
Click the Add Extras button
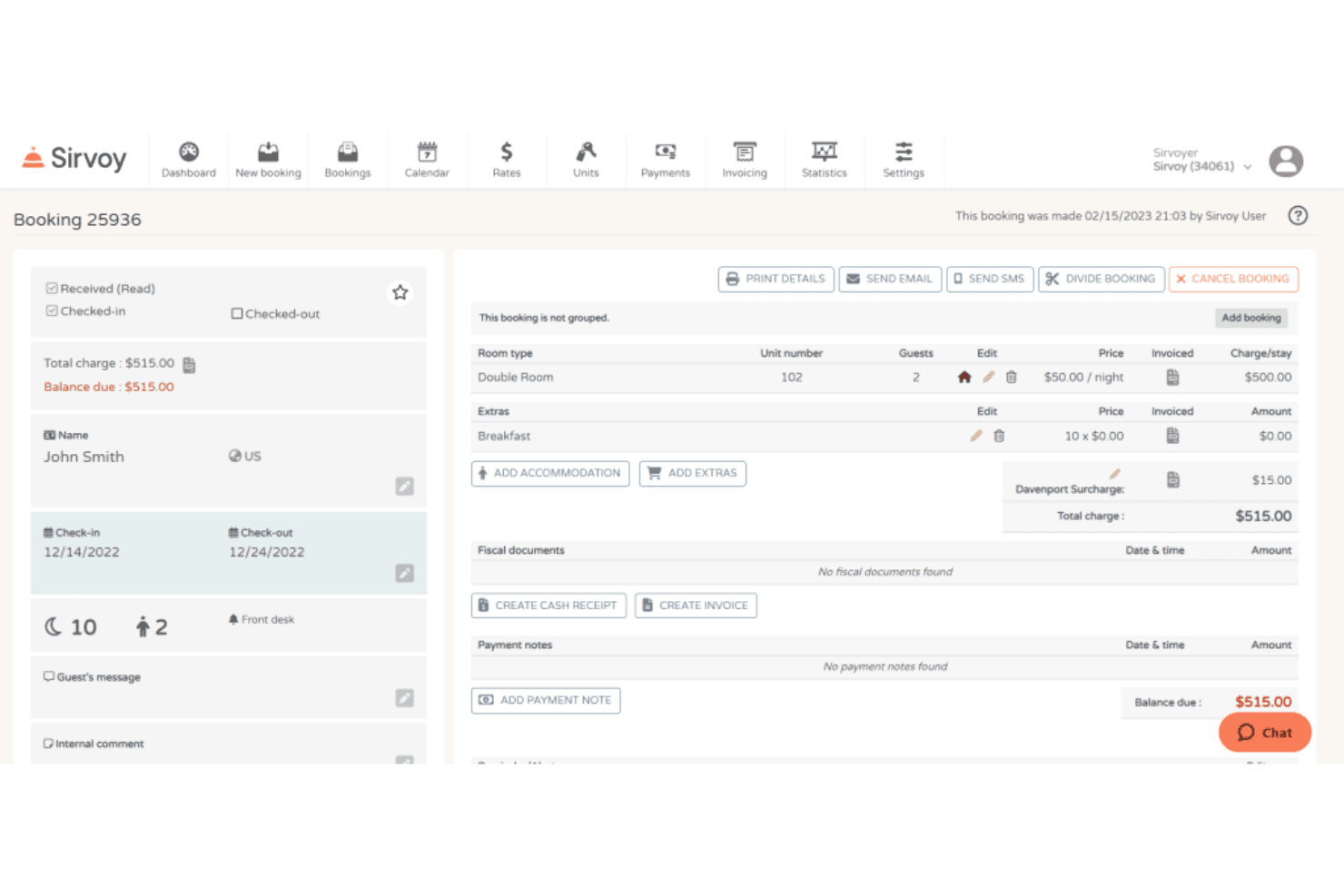(693, 473)
